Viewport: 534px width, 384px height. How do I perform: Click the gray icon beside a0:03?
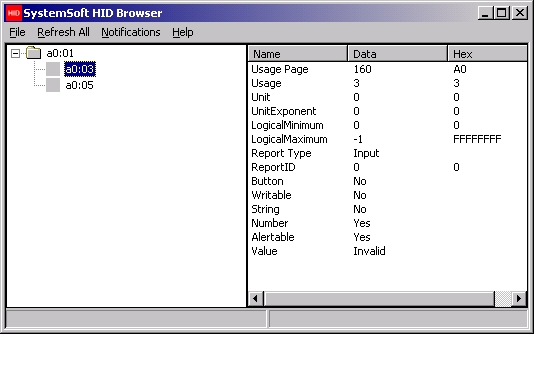[53, 69]
